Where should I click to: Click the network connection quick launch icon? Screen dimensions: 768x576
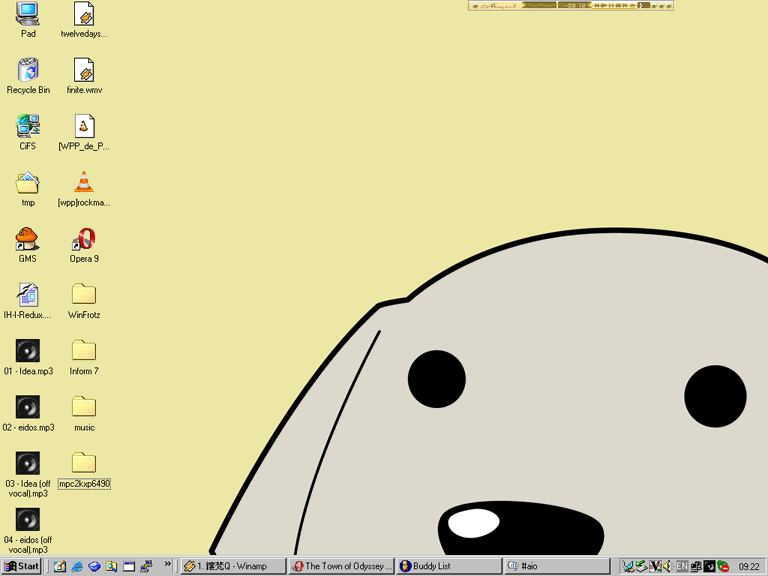pos(146,566)
